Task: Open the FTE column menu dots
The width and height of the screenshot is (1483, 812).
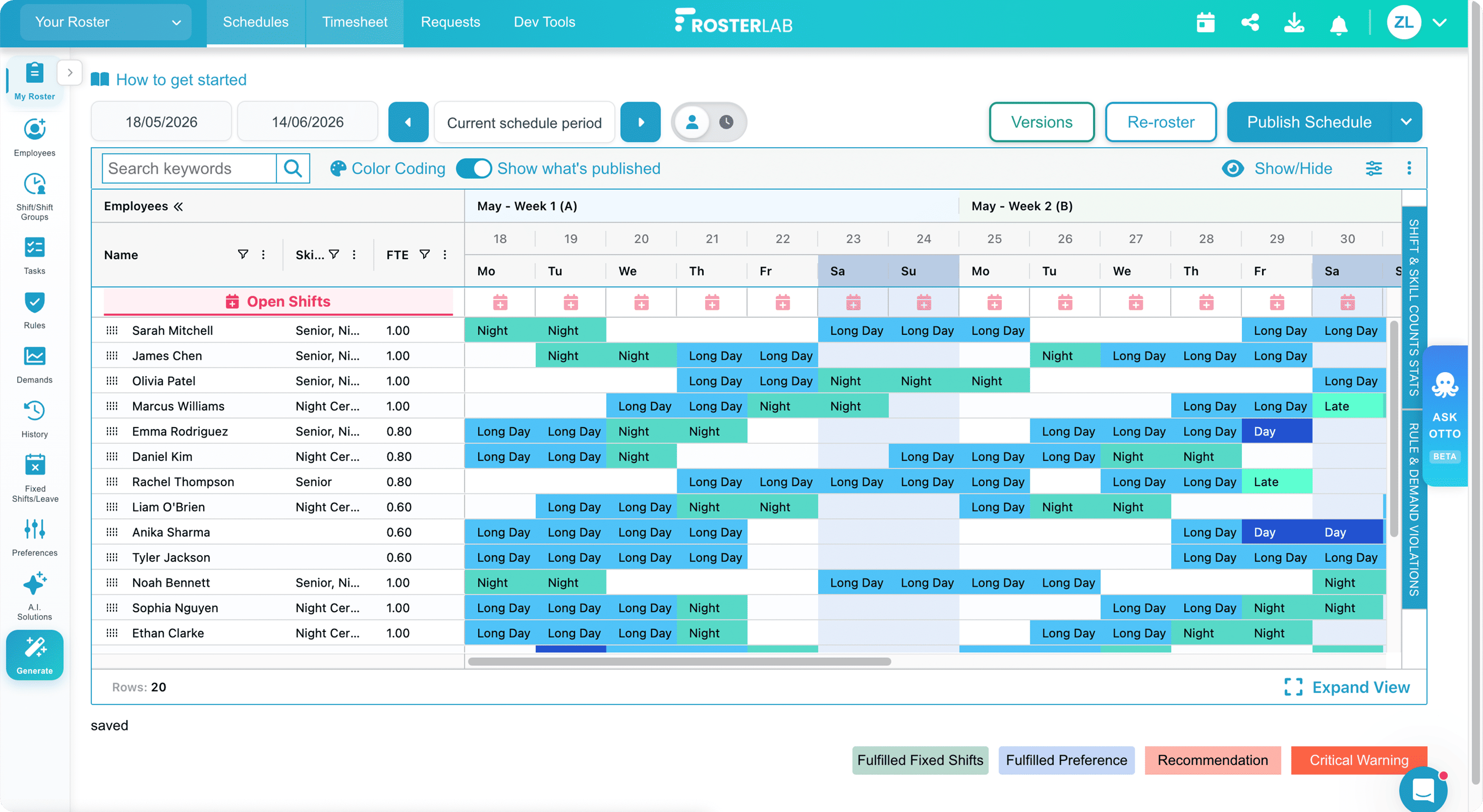Action: (444, 254)
